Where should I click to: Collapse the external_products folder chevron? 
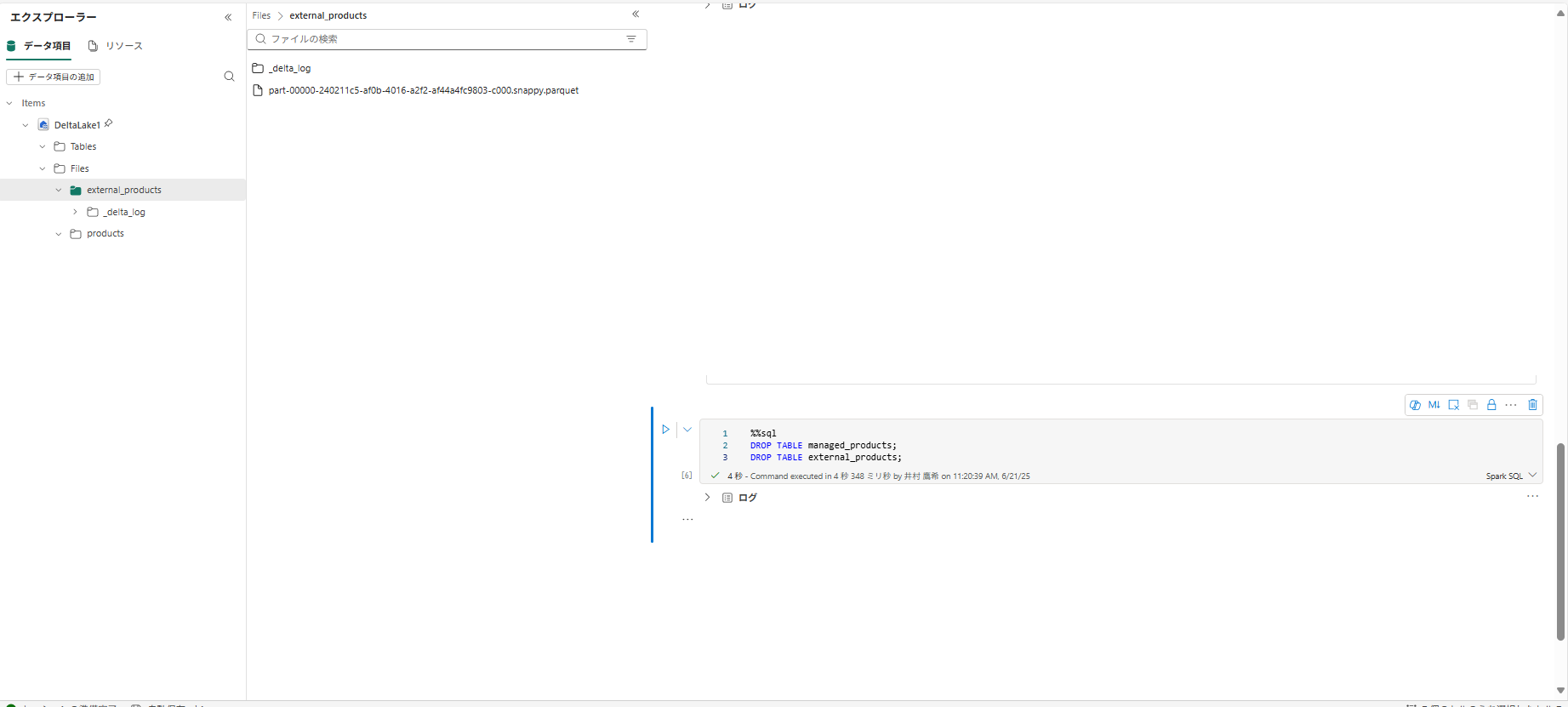tap(59, 190)
